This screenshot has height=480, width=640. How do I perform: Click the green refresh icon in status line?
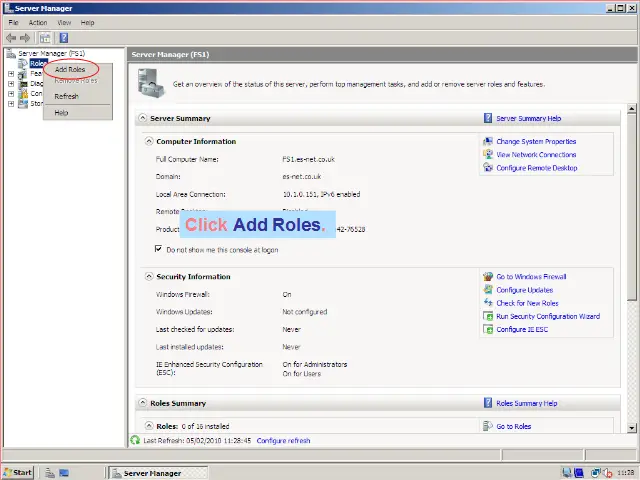[135, 440]
